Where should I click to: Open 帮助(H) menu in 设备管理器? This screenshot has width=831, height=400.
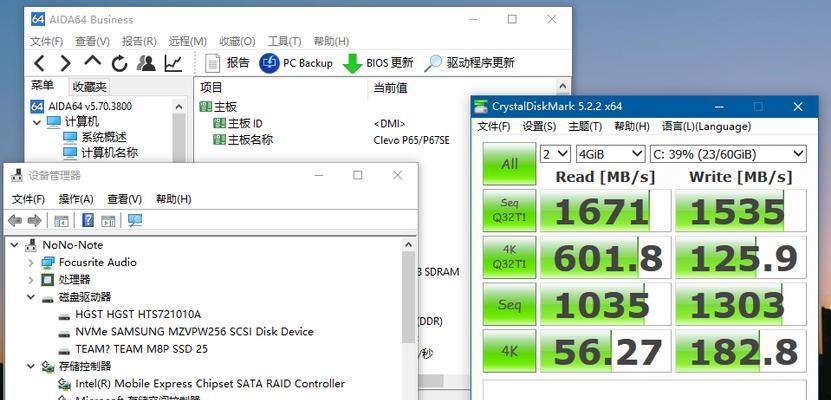[173, 199]
